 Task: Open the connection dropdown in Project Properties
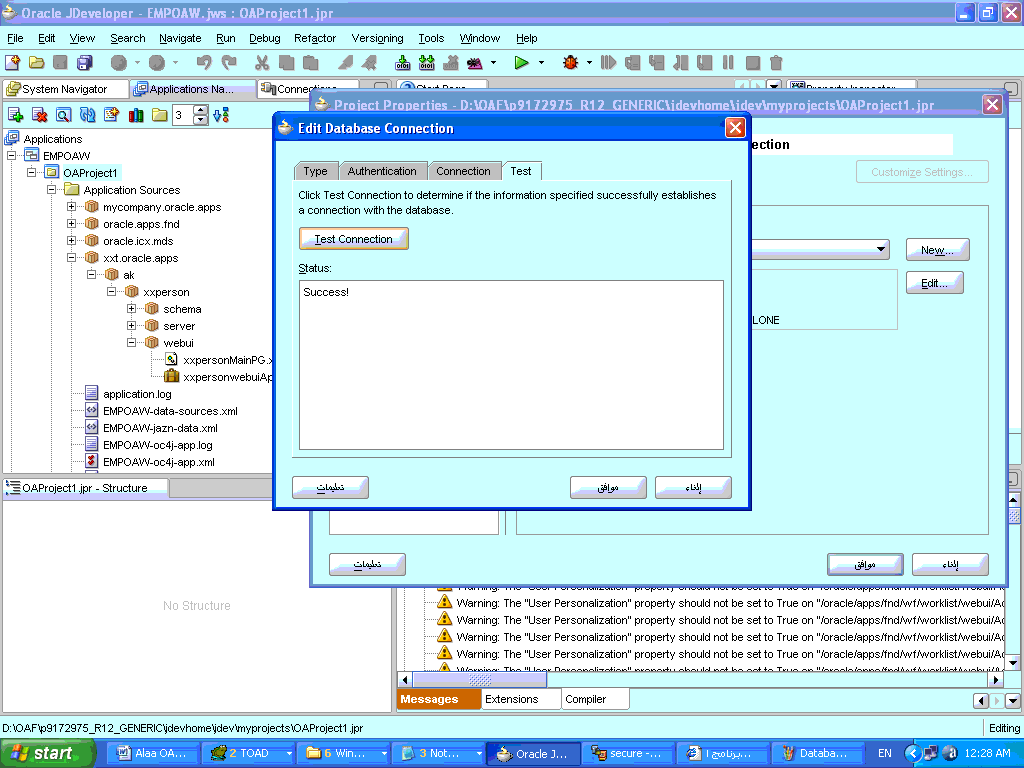pos(881,249)
